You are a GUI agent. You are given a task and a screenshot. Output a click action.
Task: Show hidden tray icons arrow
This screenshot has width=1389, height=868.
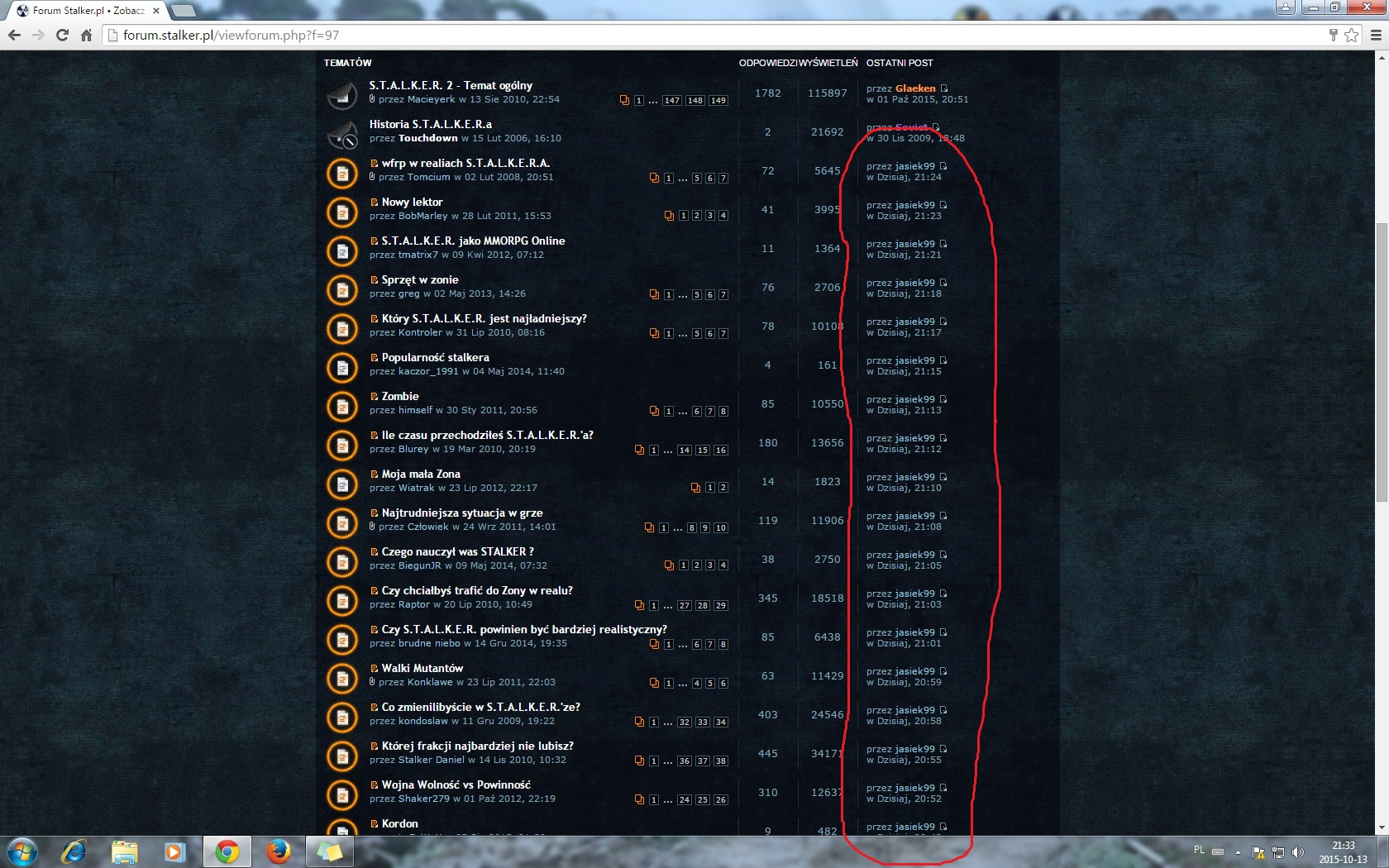pos(1238,852)
